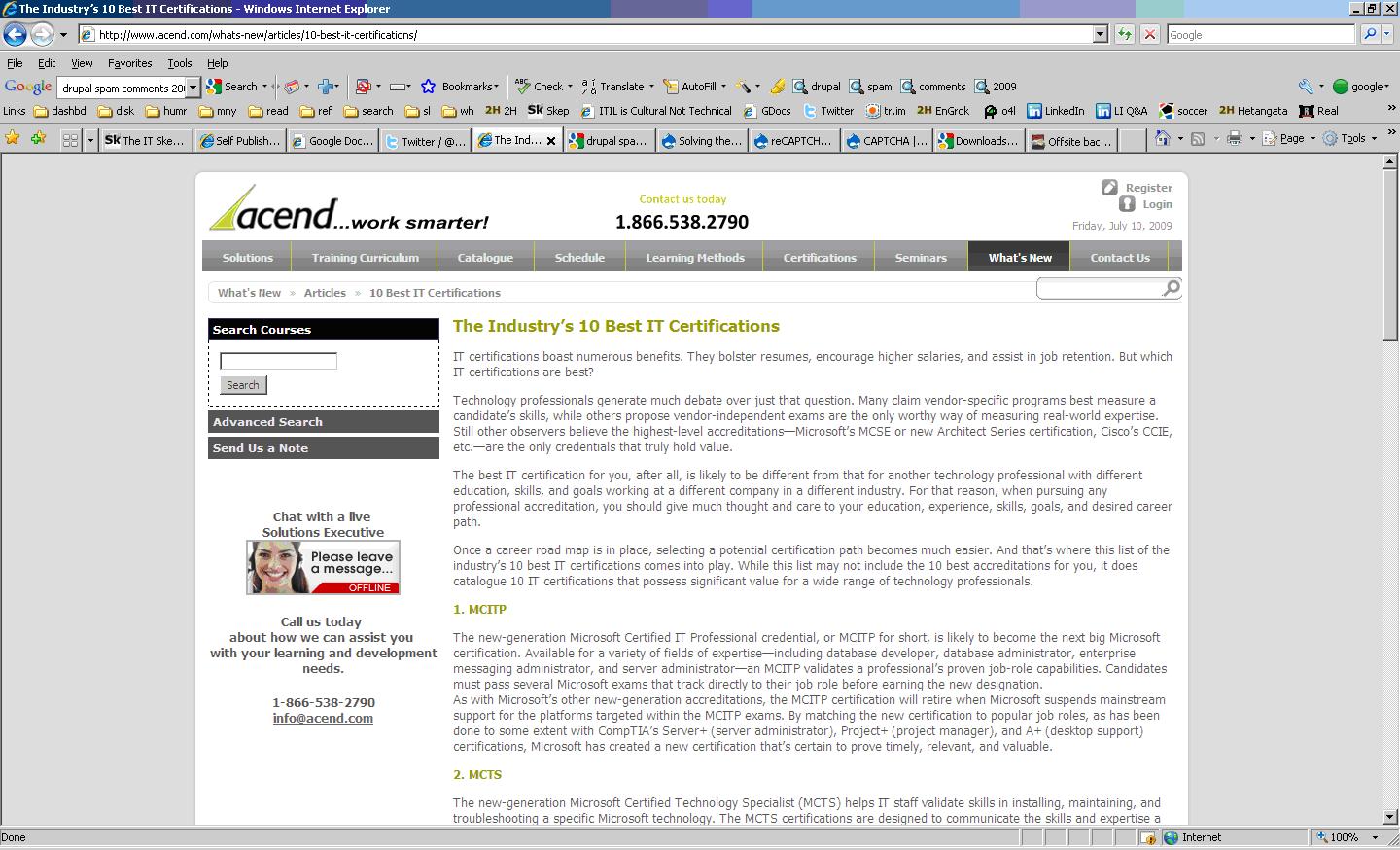Find the word 'drupal' on page
Screen dimensions: 1400x850
817,87
